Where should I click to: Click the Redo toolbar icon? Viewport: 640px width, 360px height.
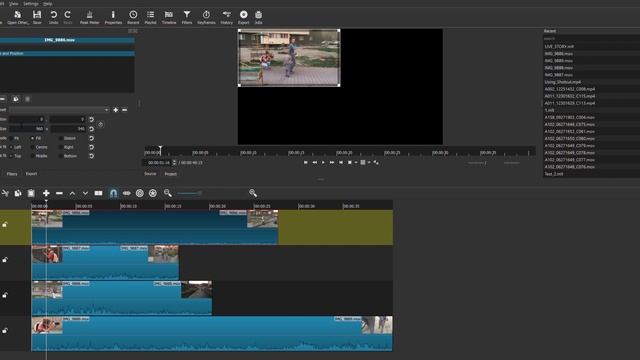point(68,17)
